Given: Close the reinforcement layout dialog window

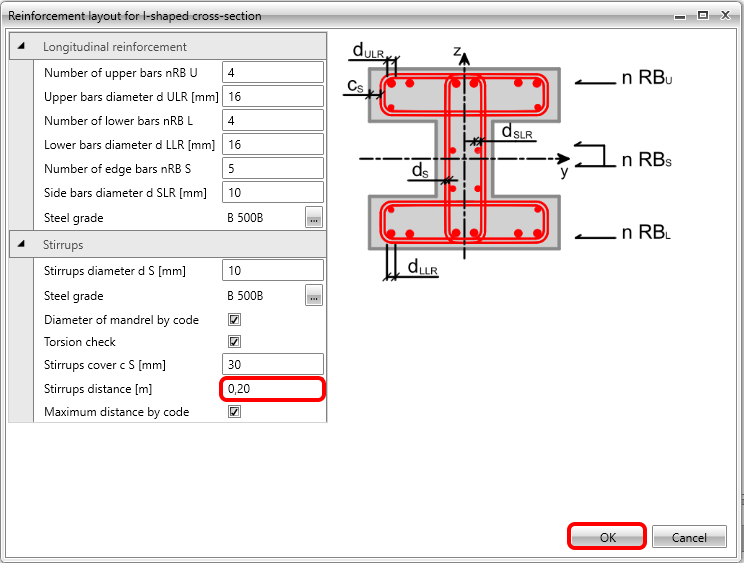Looking at the screenshot, I should coord(726,15).
